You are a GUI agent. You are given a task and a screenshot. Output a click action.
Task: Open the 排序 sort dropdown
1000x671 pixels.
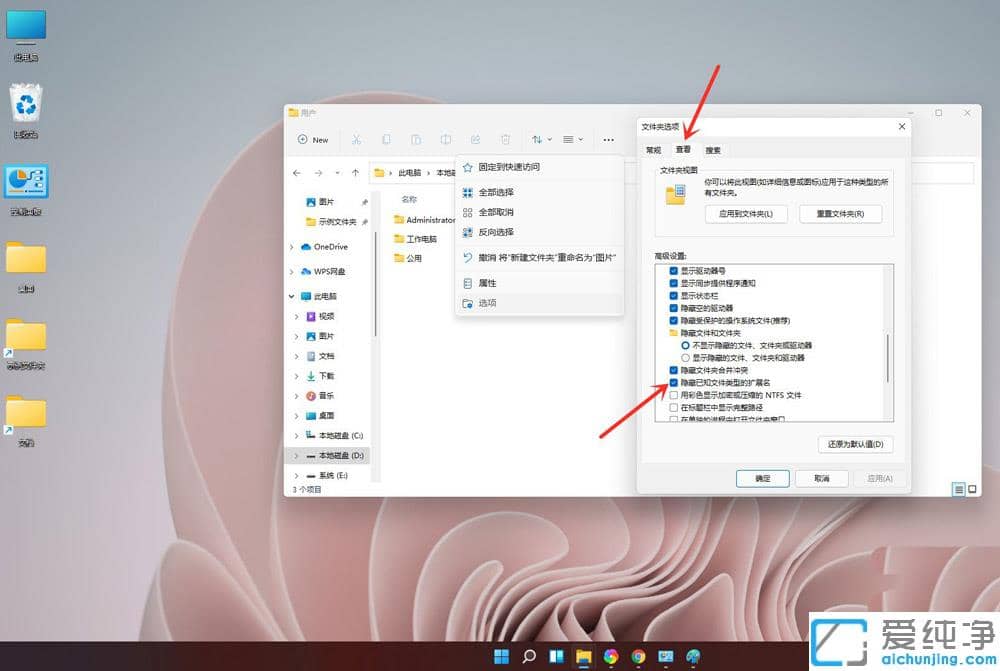pos(540,139)
